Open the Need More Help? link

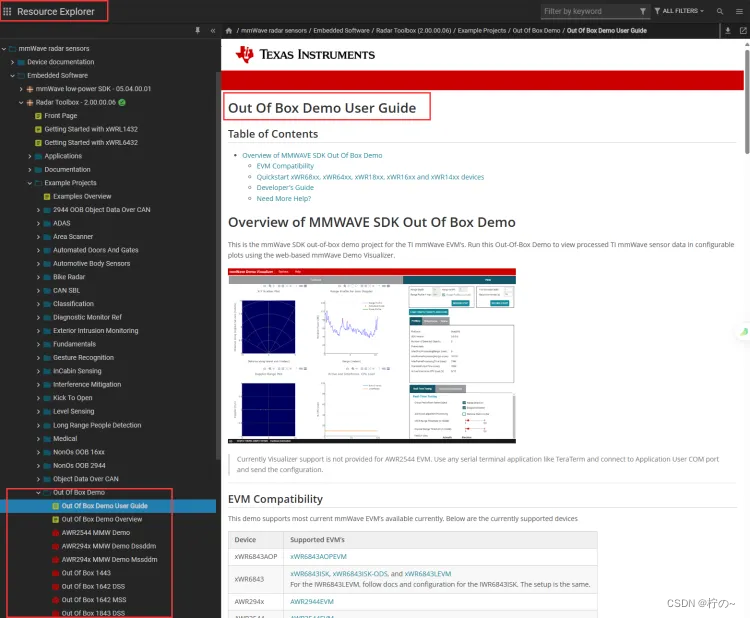click(x=284, y=199)
